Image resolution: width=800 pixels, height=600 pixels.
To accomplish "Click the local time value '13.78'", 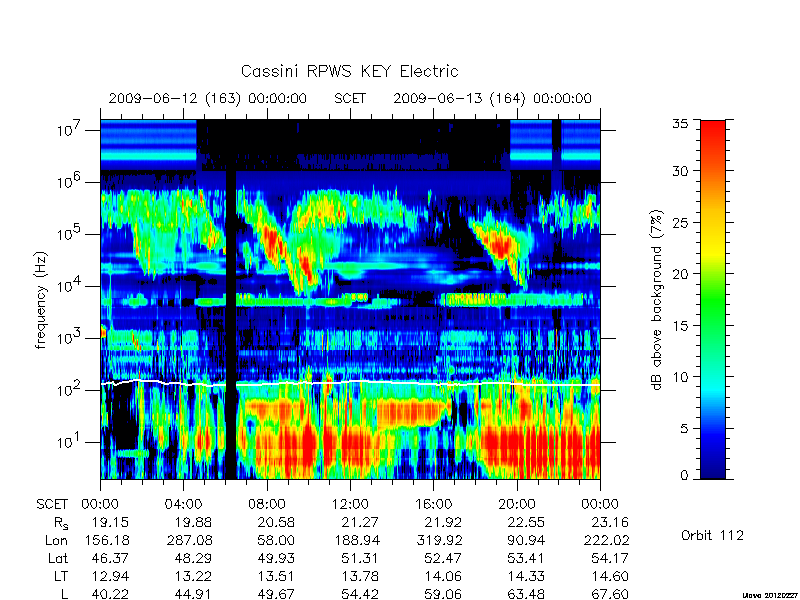I will pyautogui.click(x=360, y=577).
